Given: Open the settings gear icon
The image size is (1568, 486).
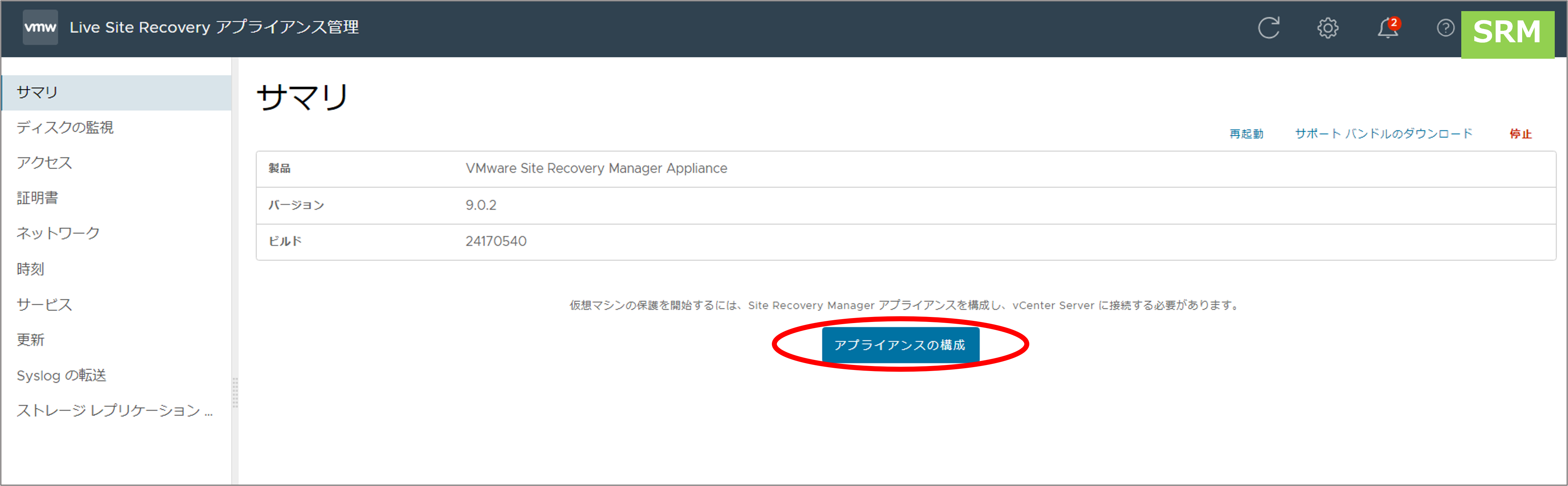Looking at the screenshot, I should (1328, 28).
